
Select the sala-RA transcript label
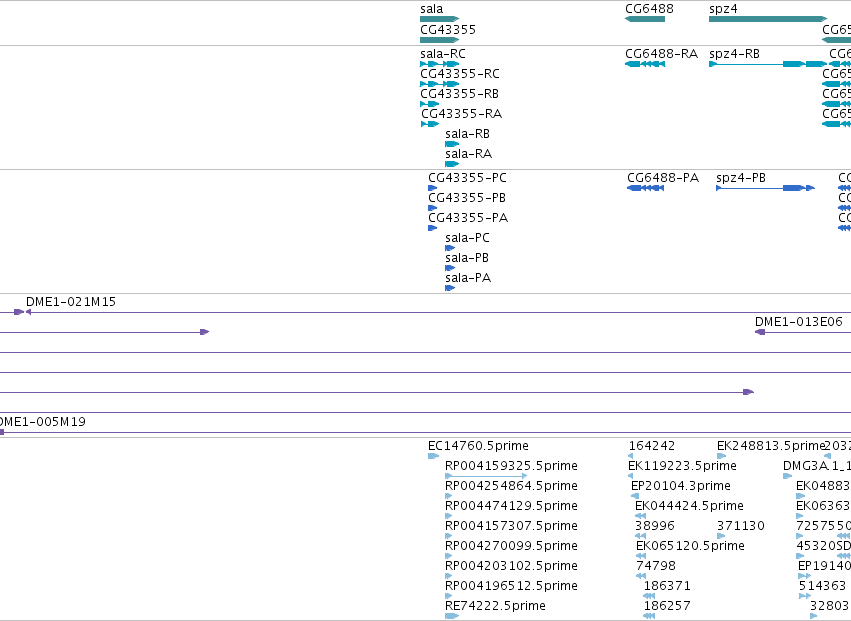coord(468,154)
